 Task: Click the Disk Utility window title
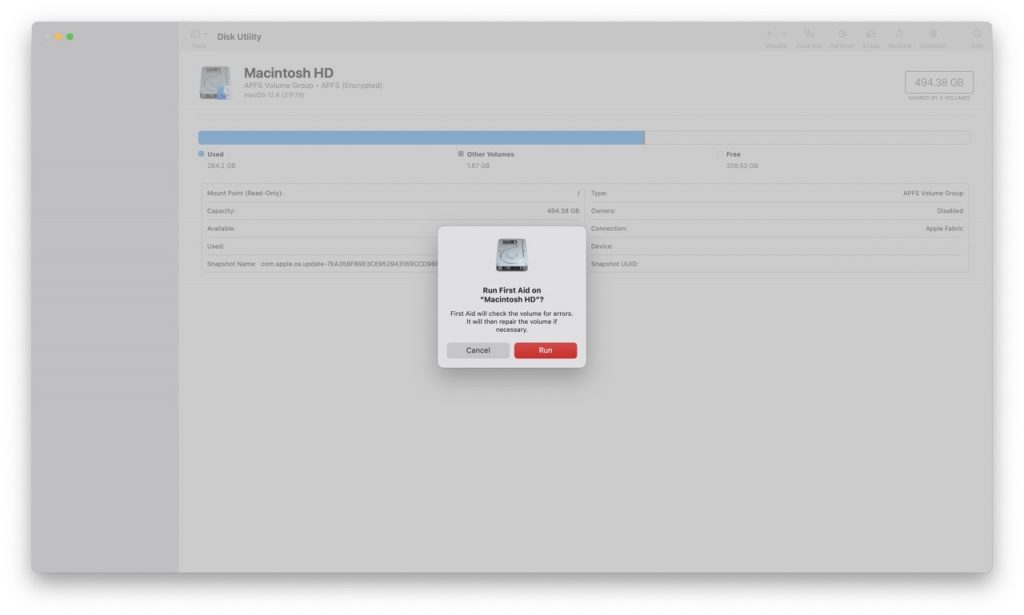click(x=239, y=37)
